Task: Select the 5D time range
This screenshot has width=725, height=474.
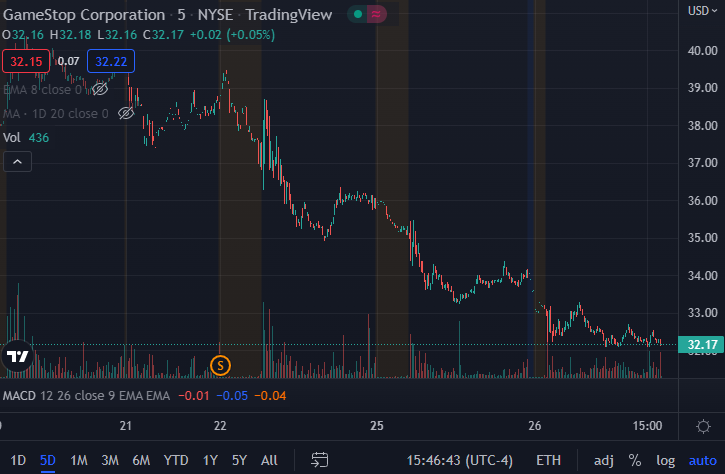Action: pos(48,460)
